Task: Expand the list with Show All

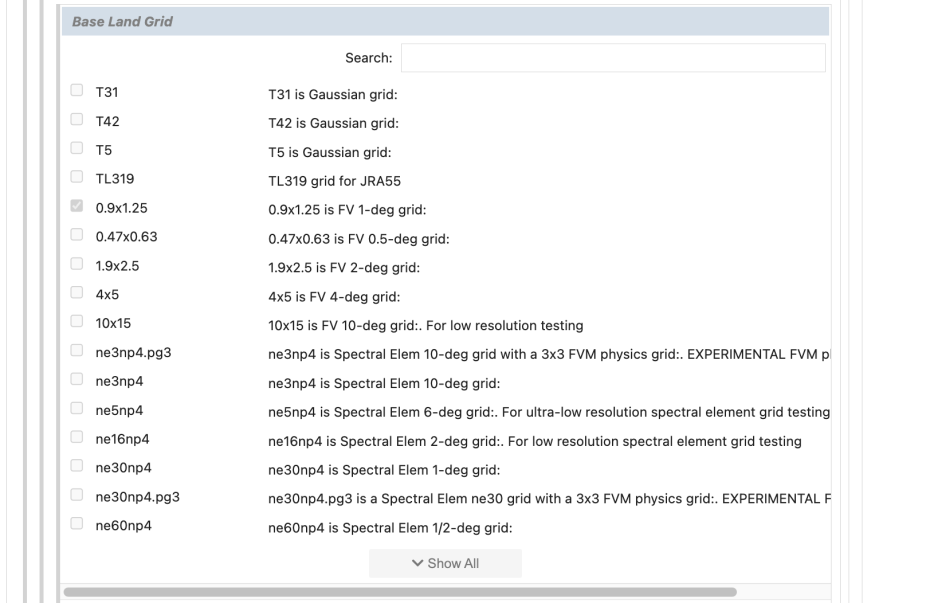Action: [x=445, y=563]
